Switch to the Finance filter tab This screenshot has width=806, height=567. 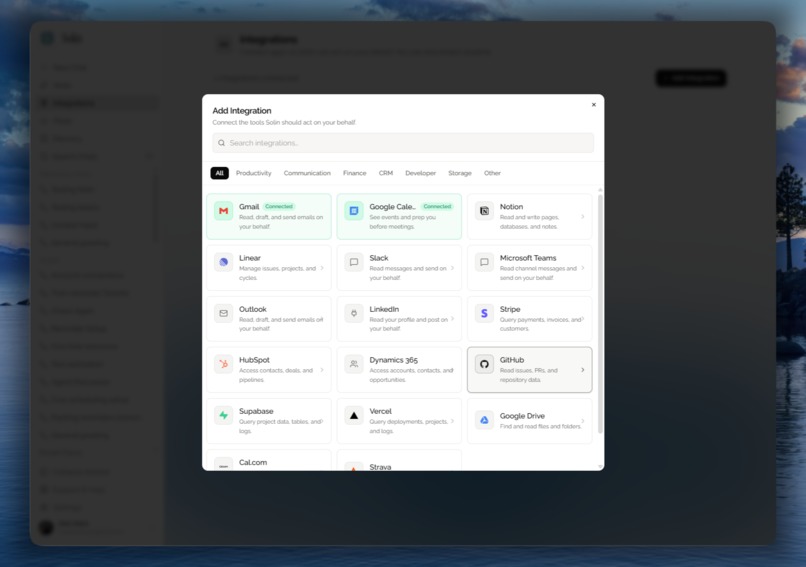pyautogui.click(x=355, y=173)
